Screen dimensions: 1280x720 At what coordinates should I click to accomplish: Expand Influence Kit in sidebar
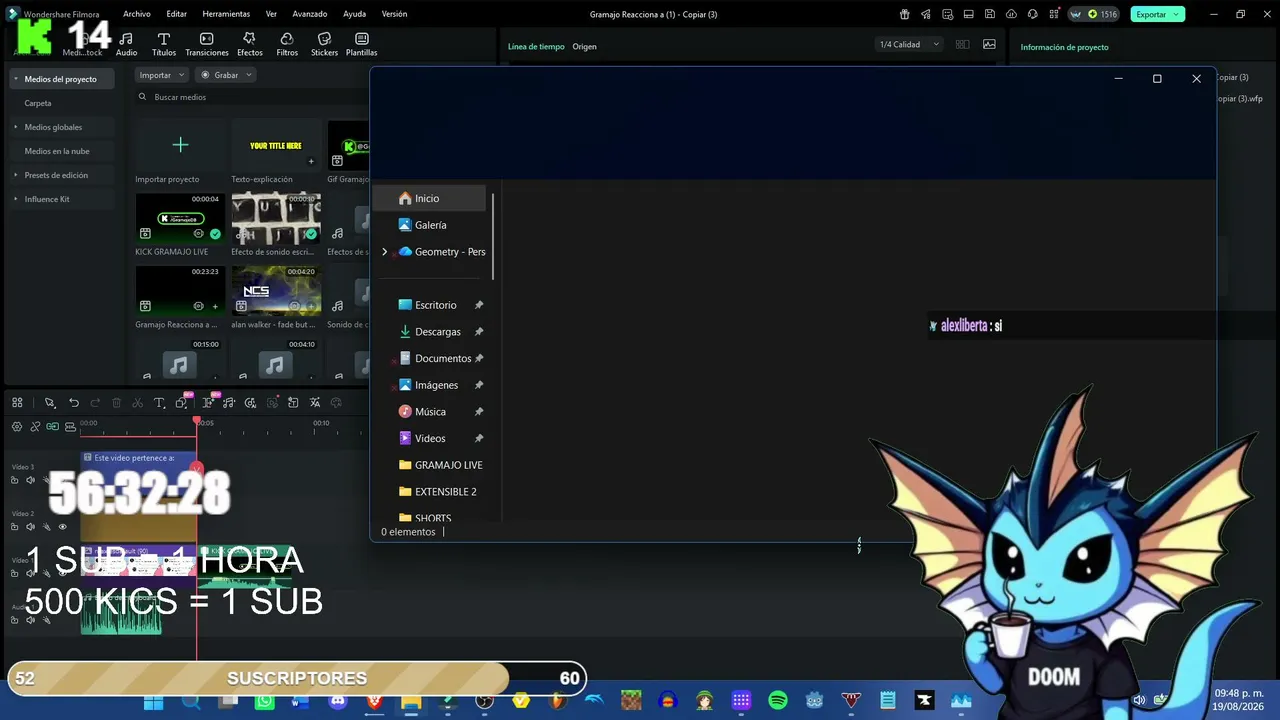(15, 199)
